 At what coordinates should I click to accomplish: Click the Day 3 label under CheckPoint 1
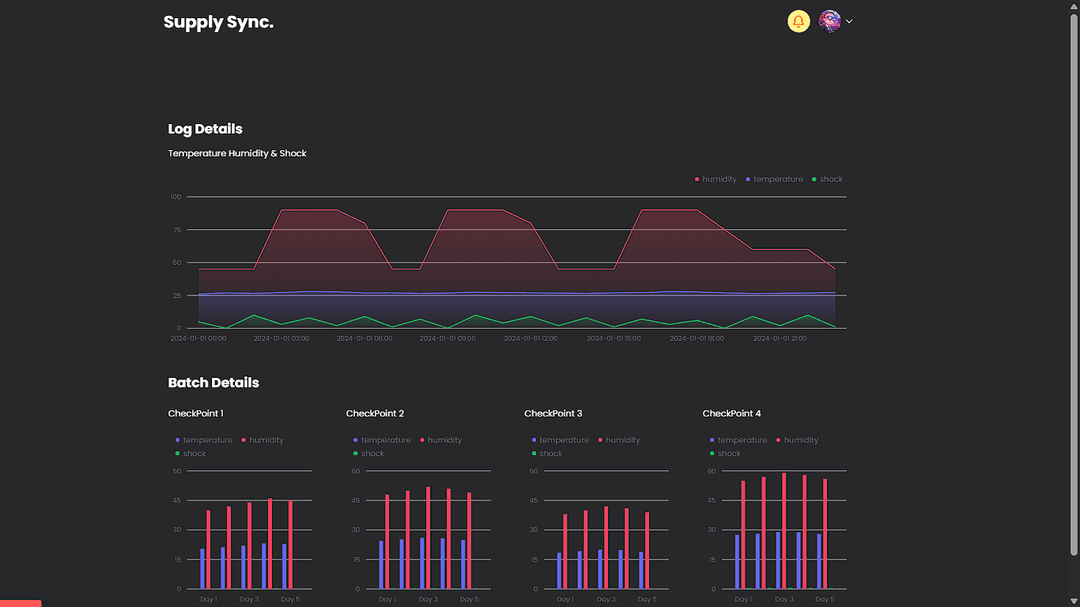[x=249, y=599]
